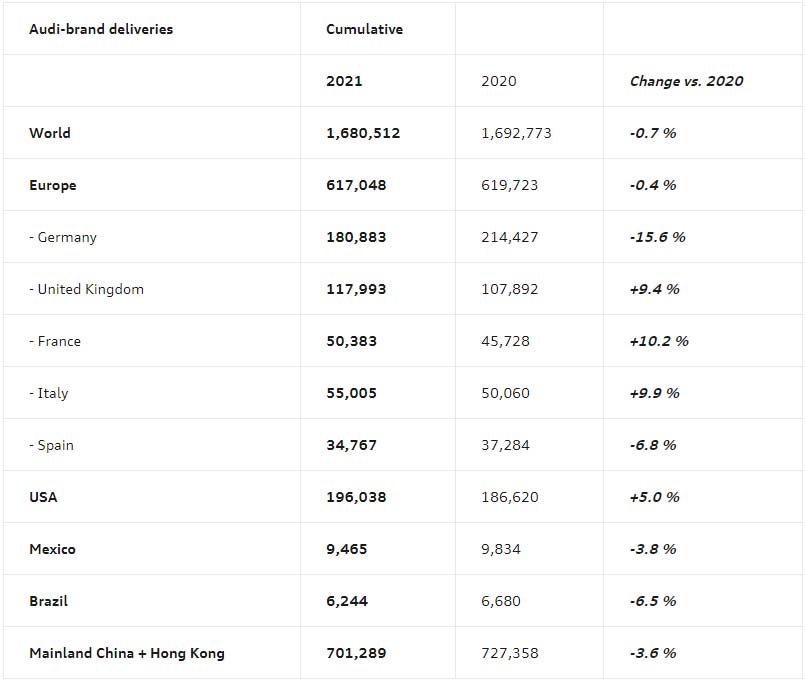
Task: Select the "World" row label
Action: tap(50, 133)
